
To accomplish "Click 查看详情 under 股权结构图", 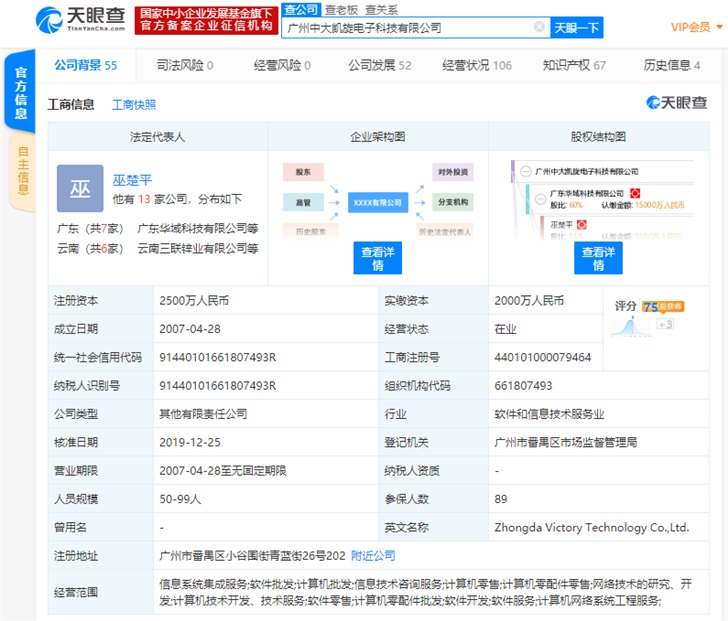I will coord(598,258).
